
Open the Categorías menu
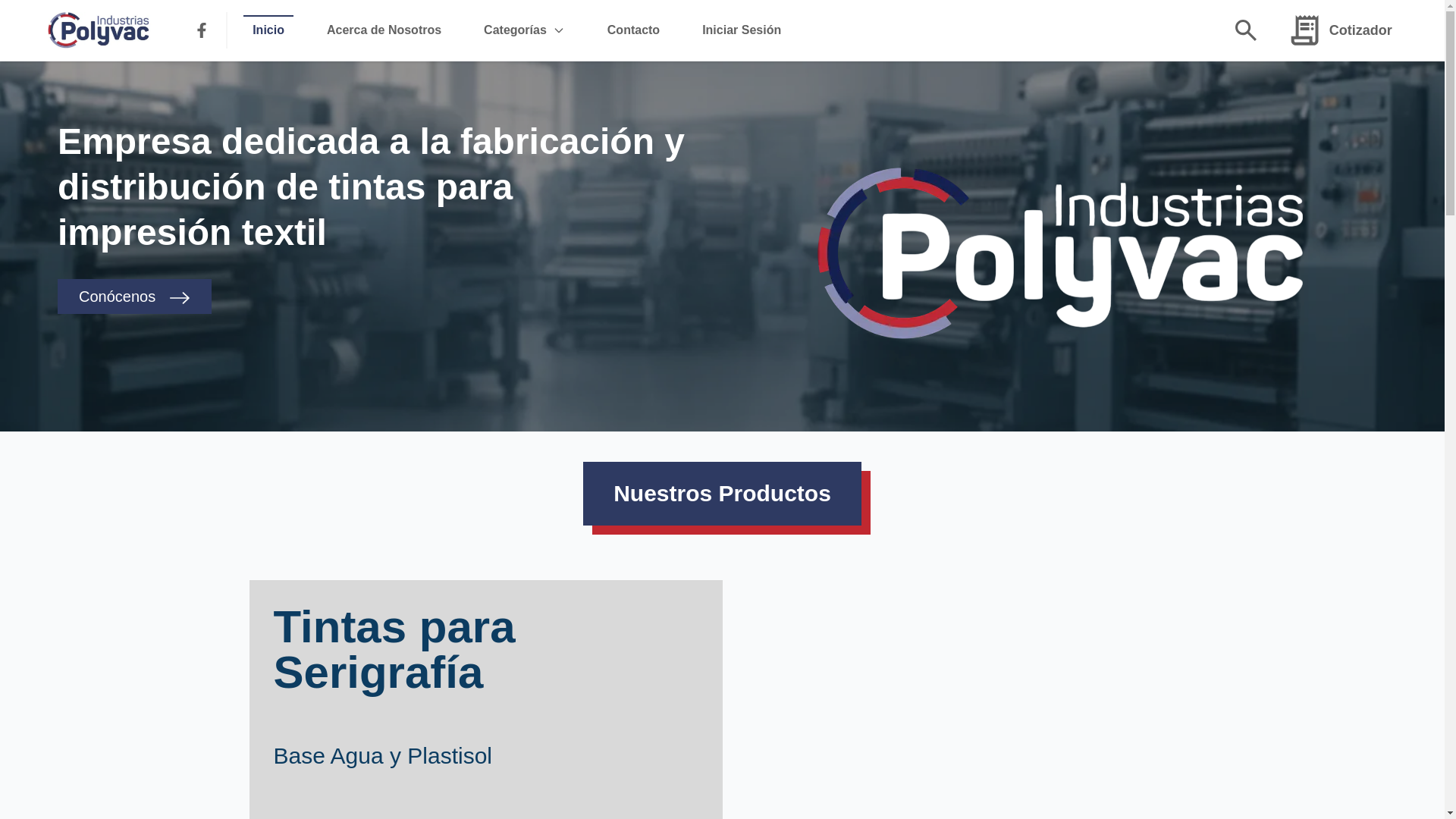(x=515, y=30)
